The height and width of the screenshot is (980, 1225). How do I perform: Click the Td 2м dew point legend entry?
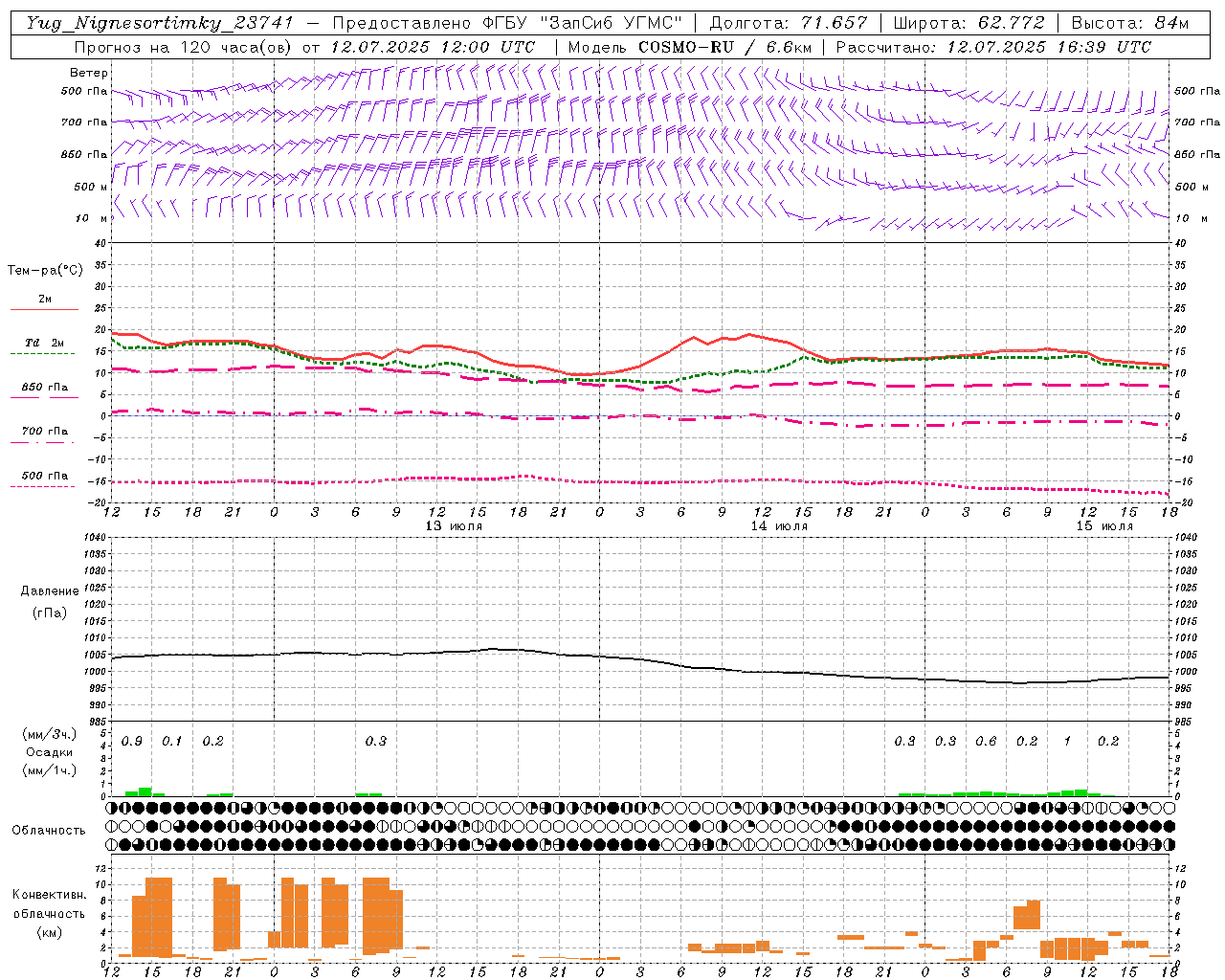(45, 343)
